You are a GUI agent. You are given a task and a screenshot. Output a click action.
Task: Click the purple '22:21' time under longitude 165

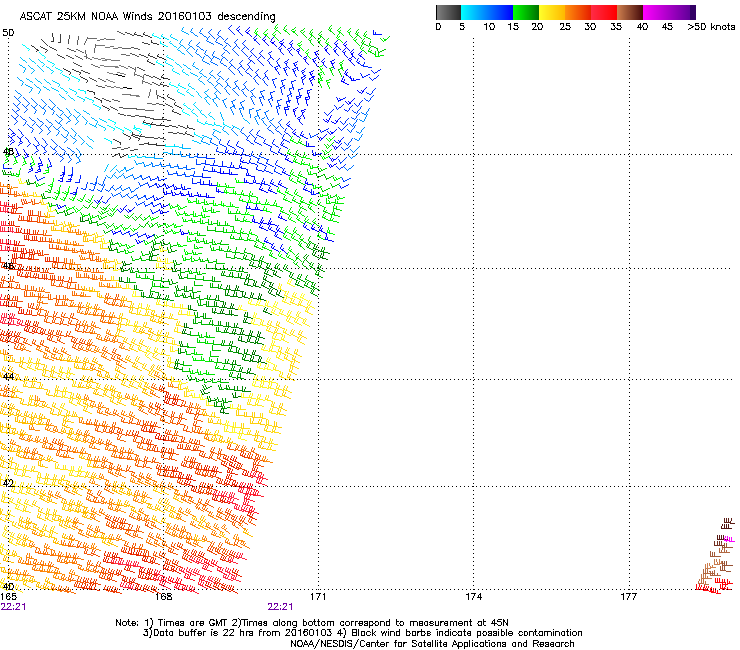click(13, 607)
